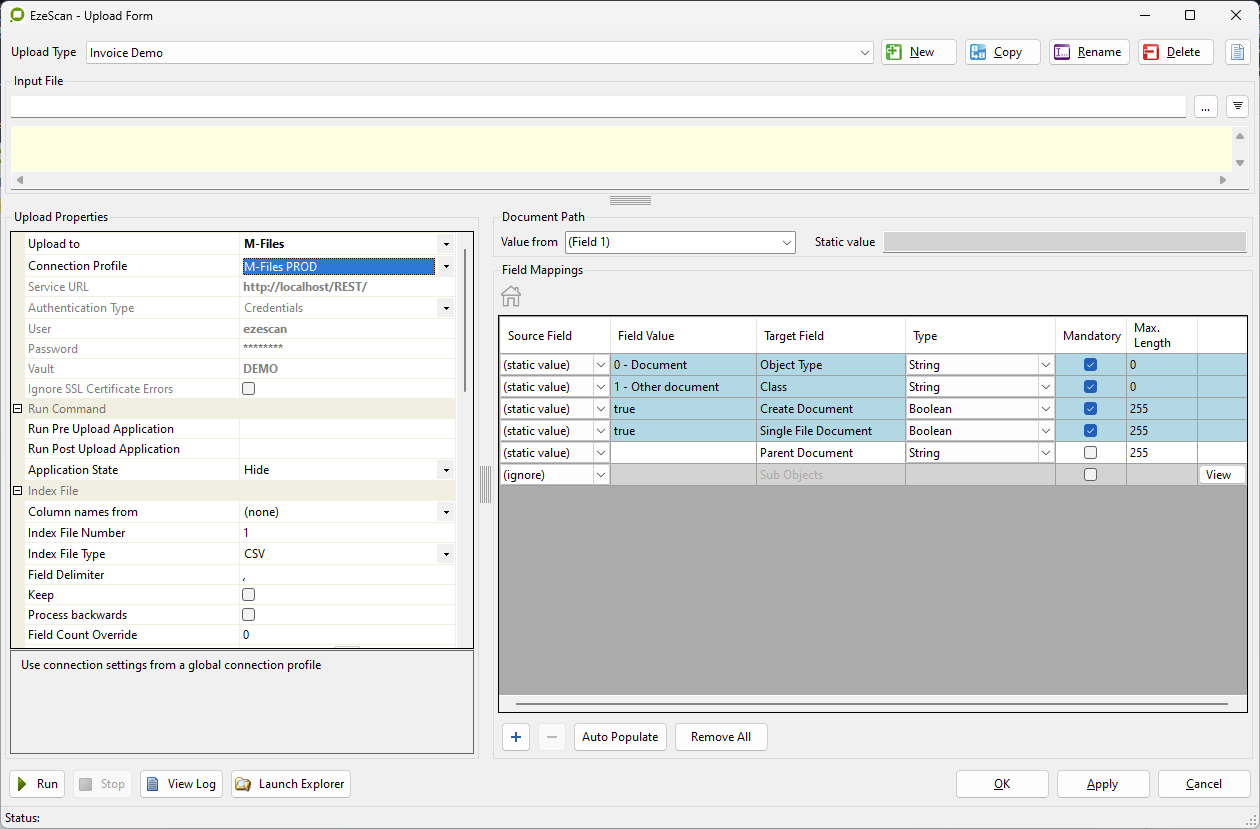Open the document notes icon beside Delete
Viewport: 1260px width, 829px height.
[1237, 52]
